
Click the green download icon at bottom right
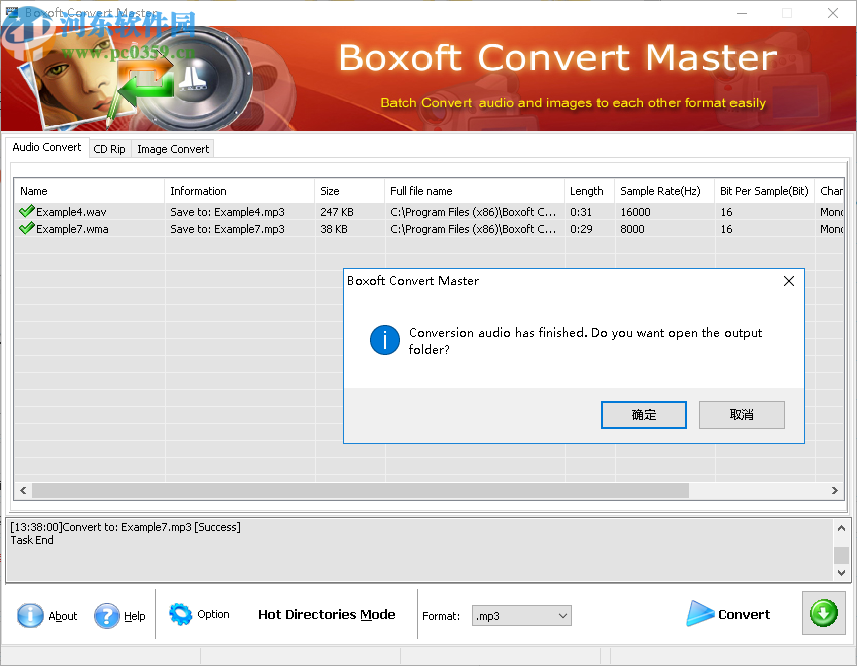tap(823, 612)
